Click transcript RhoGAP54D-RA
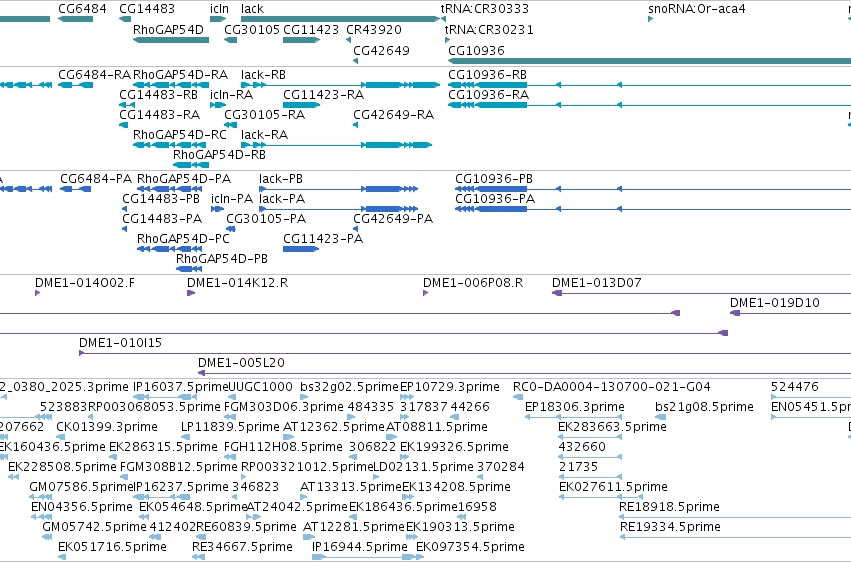851x562 pixels. (180, 75)
